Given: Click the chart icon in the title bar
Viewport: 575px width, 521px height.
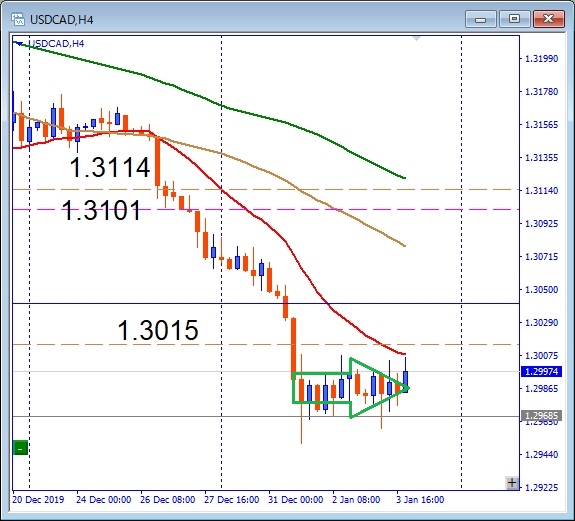Looking at the screenshot, I should tap(18, 19).
